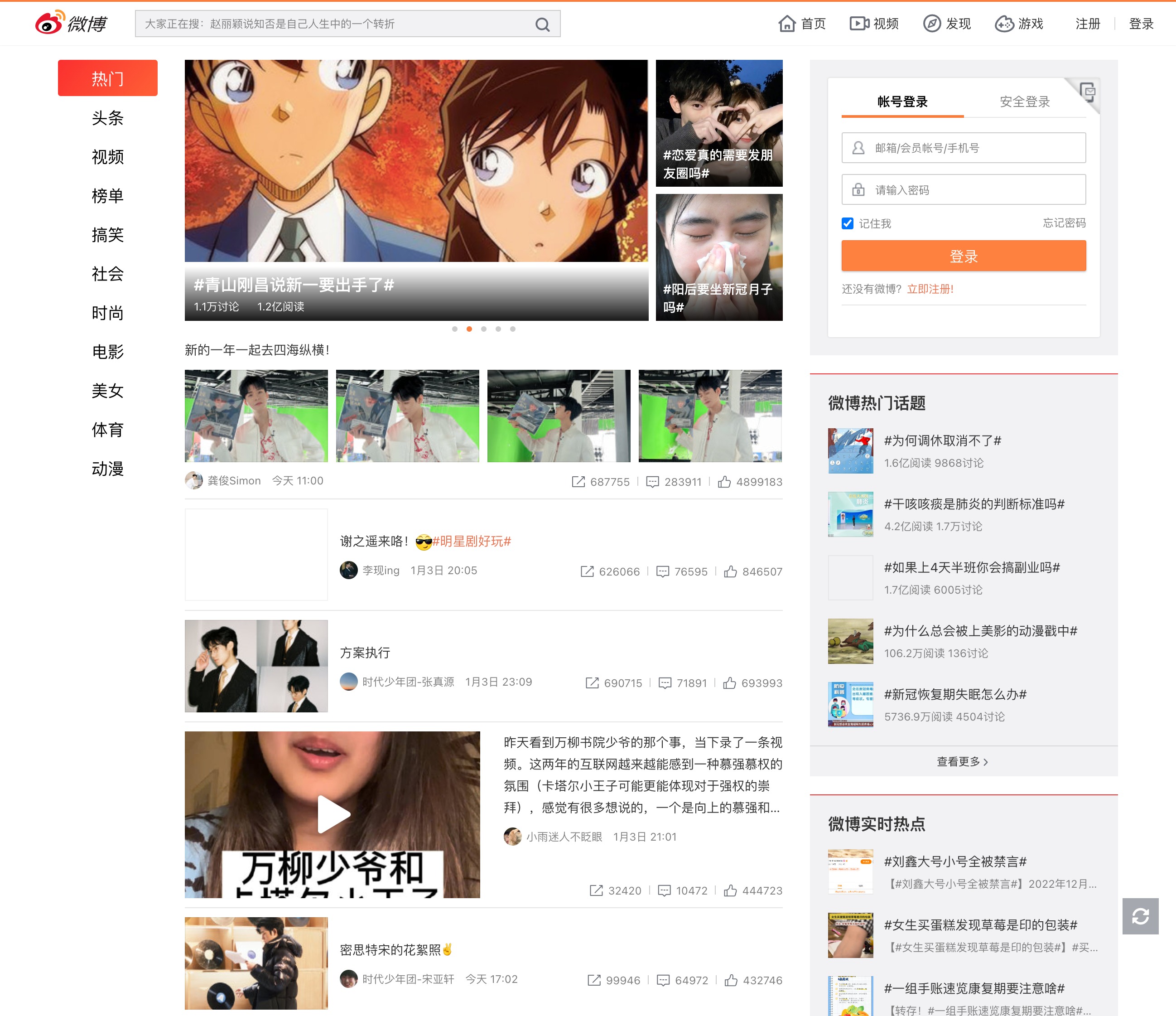Viewport: 1176px width, 1016px height.
Task: Open #恋爱真的需要发朋友圈吗# thumbnail
Action: tap(718, 123)
